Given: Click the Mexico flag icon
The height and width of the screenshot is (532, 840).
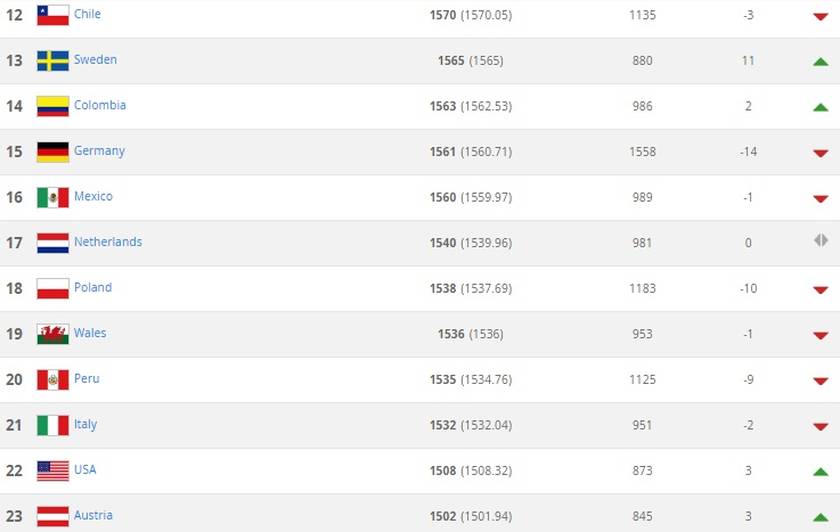Looking at the screenshot, I should (x=52, y=197).
